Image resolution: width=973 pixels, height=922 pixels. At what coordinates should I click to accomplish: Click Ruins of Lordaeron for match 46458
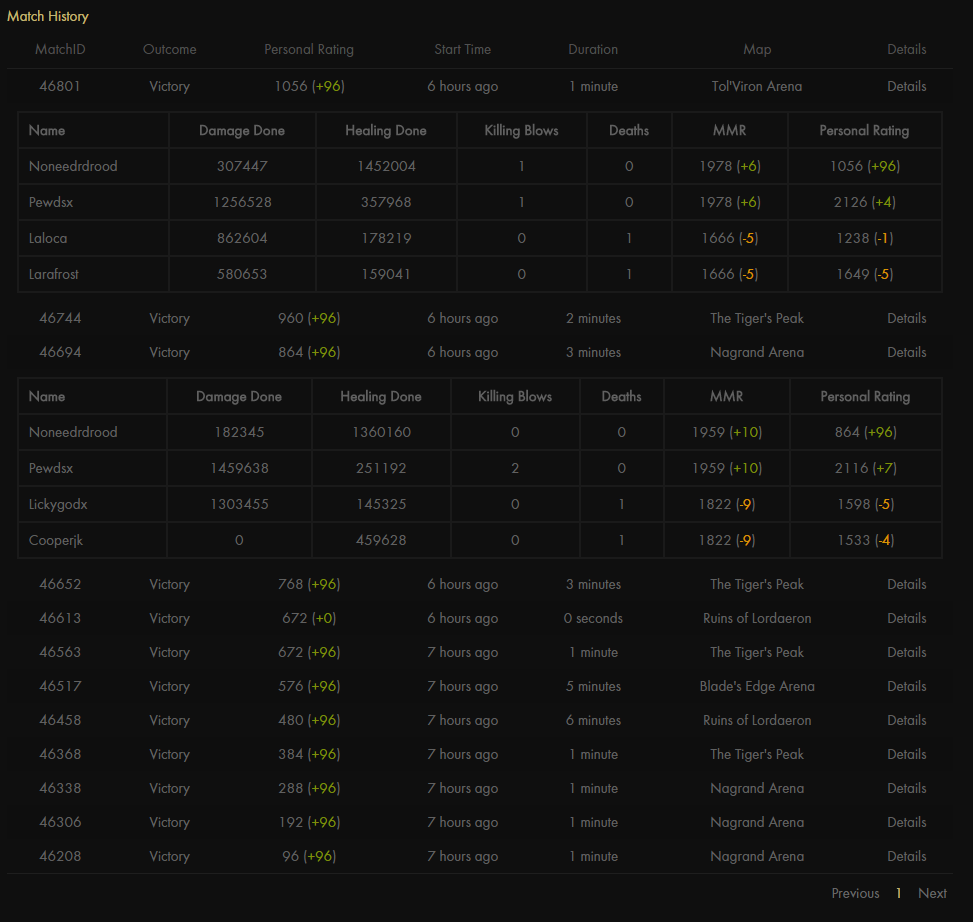point(756,720)
